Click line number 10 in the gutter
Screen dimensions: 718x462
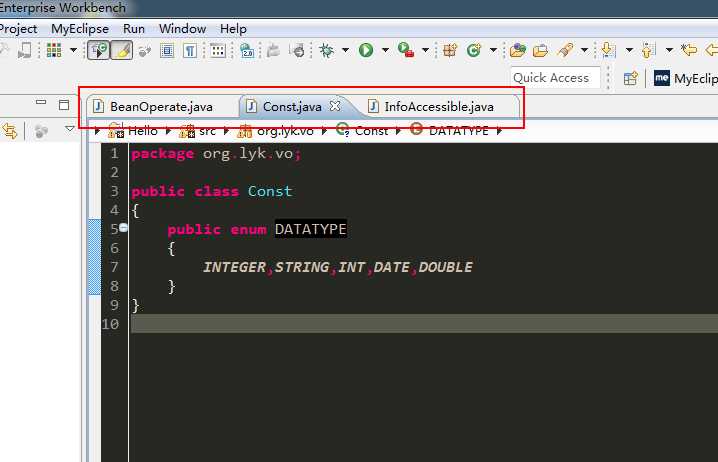[110, 324]
